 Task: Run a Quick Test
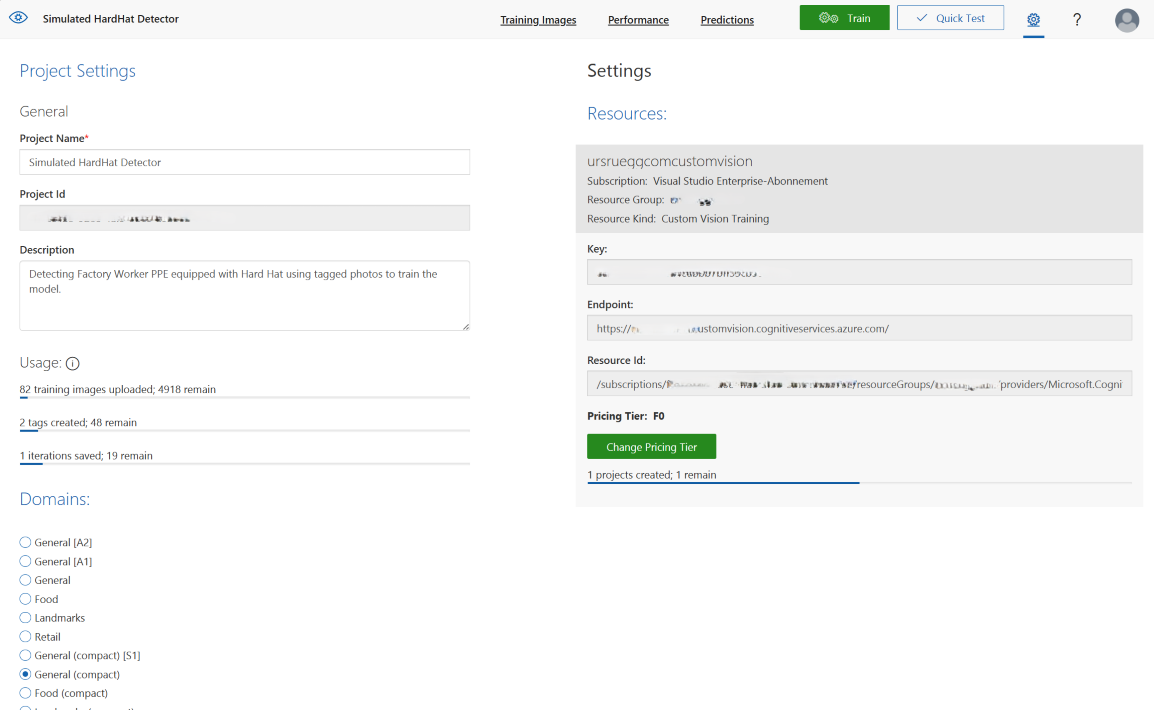[x=950, y=18]
